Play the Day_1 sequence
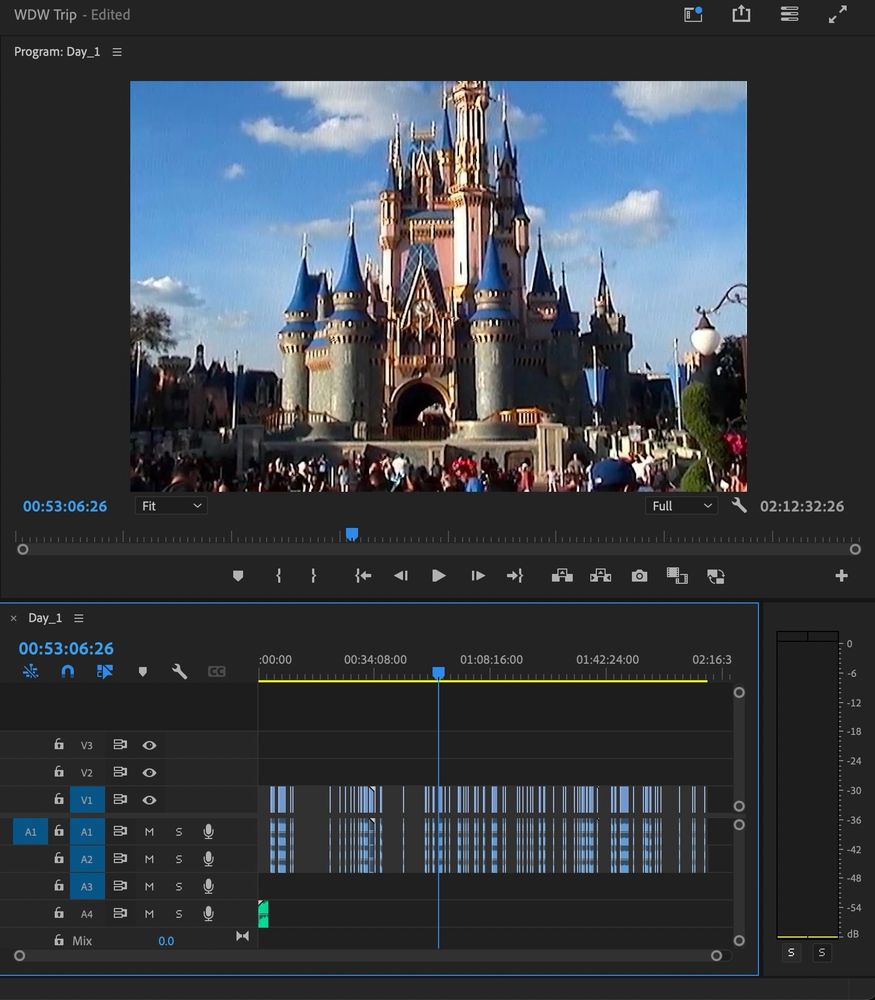The width and height of the screenshot is (875, 1000). click(439, 576)
